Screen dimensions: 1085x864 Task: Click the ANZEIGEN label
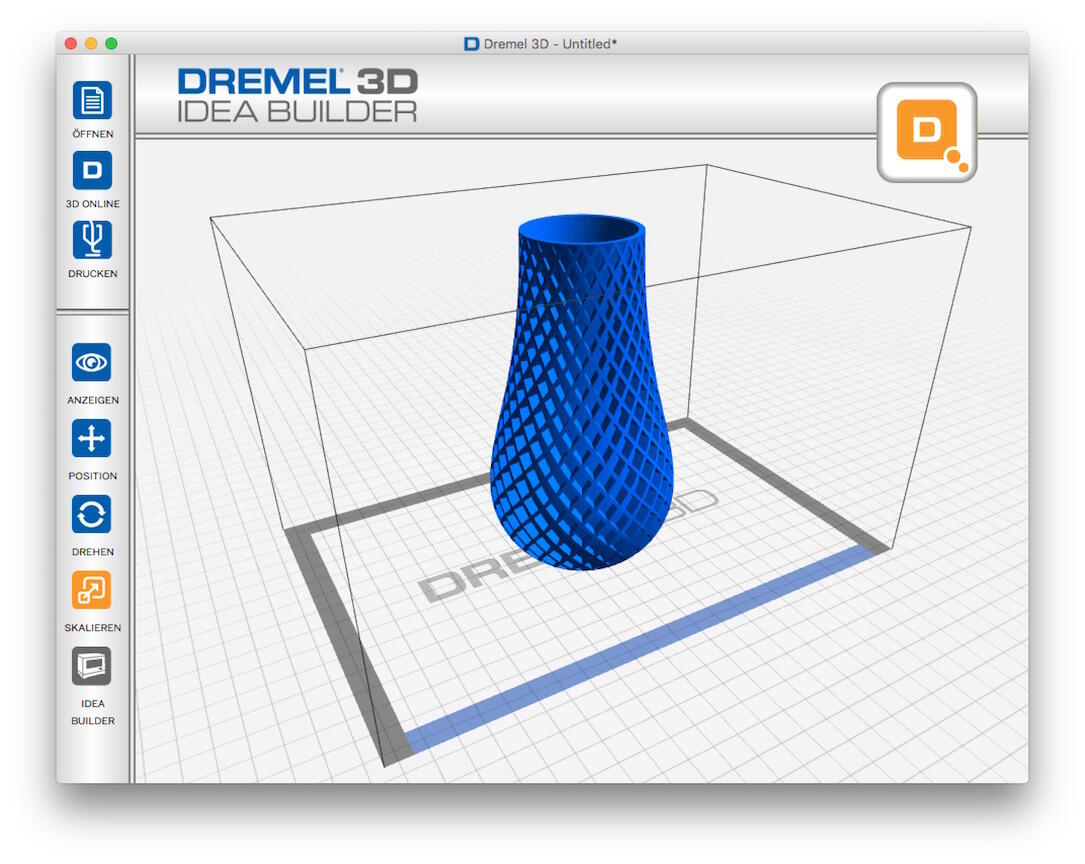(93, 401)
